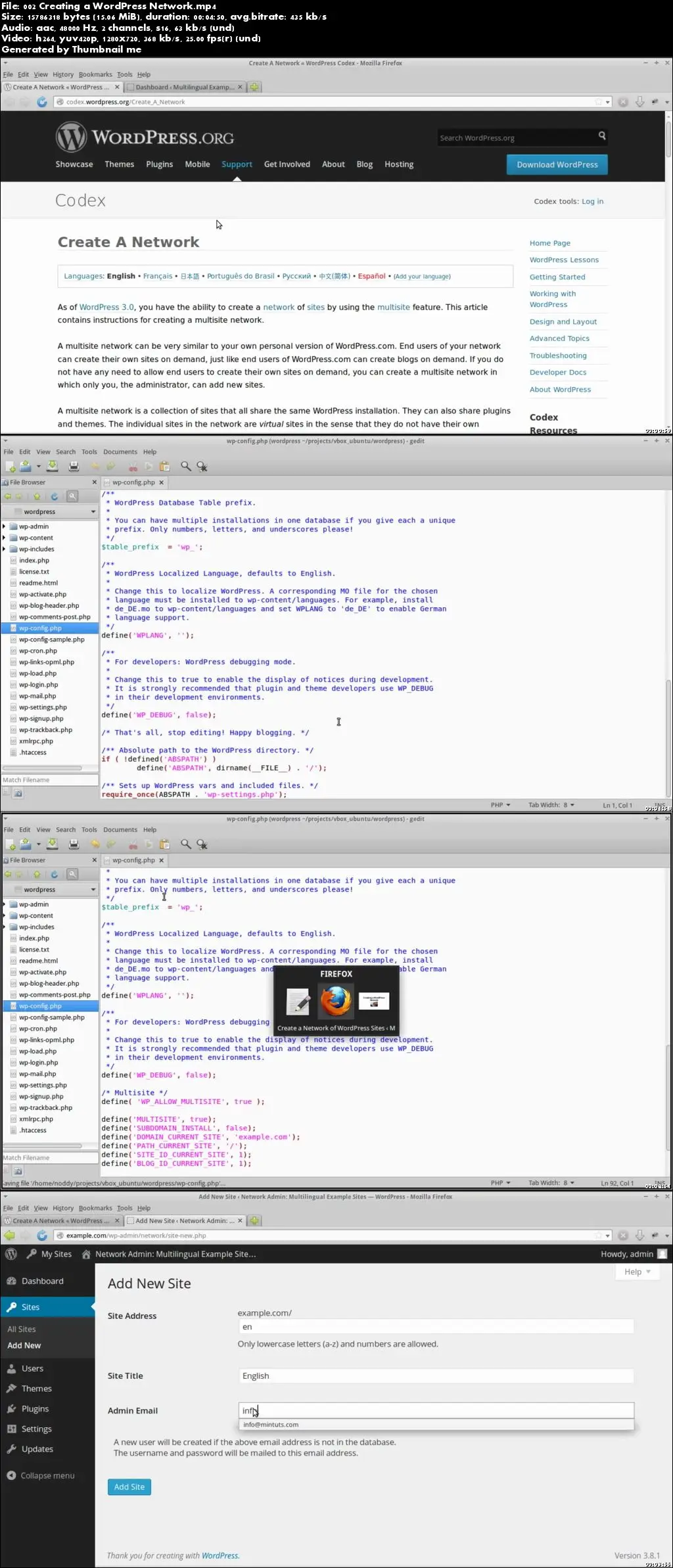The height and width of the screenshot is (1568, 673).
Task: Select gedit icon in the FIREFOX app switcher
Action: tap(298, 1002)
